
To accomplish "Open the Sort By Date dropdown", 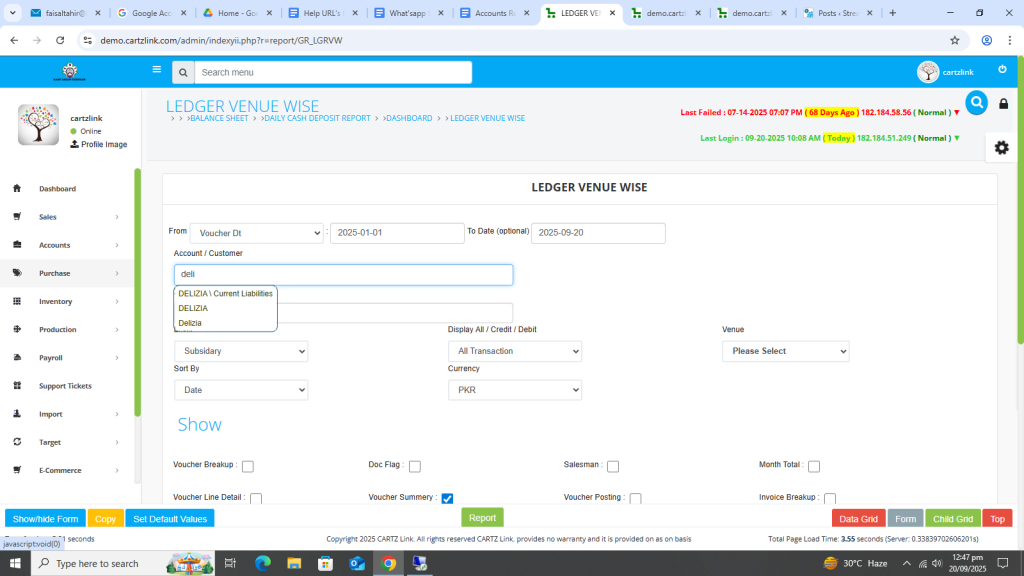I will click(241, 390).
